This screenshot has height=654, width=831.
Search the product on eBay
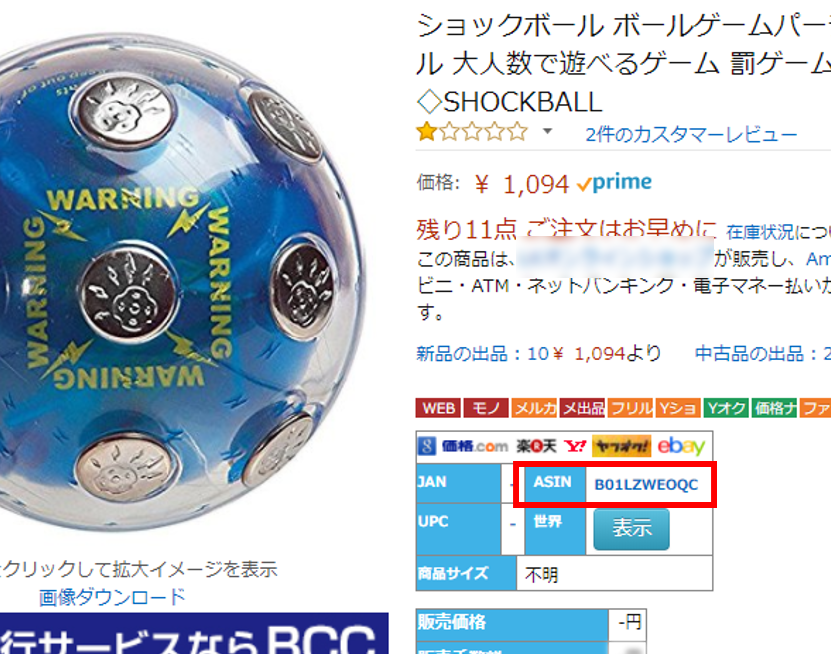point(682,446)
